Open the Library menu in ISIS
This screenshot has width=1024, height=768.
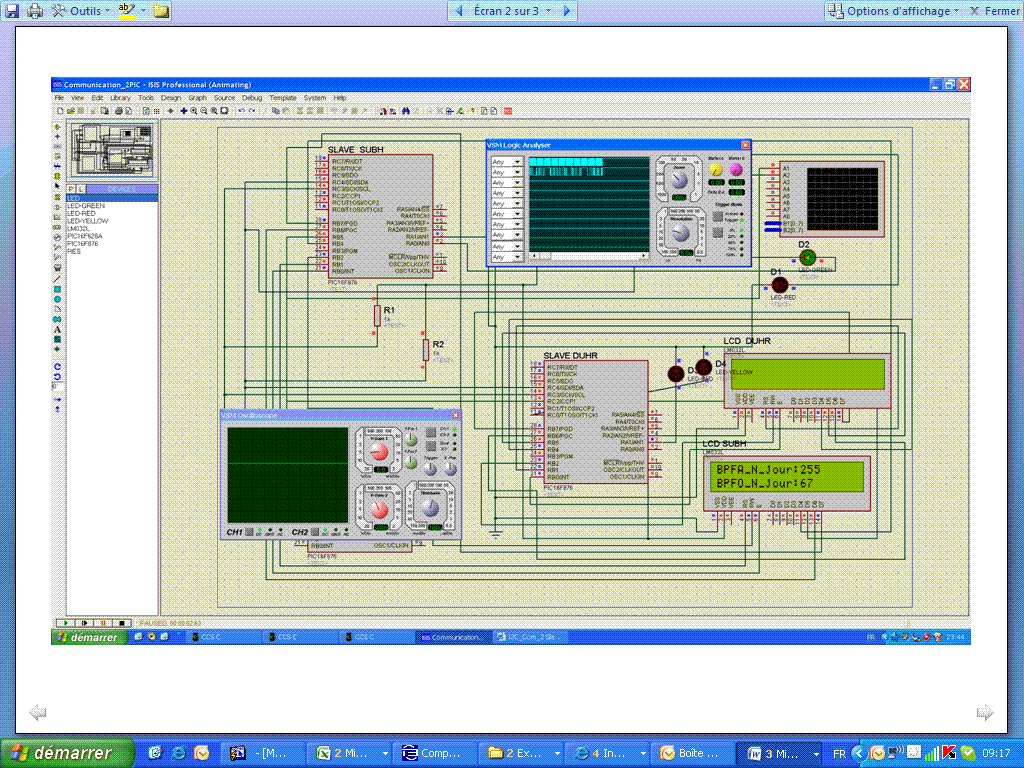[120, 98]
